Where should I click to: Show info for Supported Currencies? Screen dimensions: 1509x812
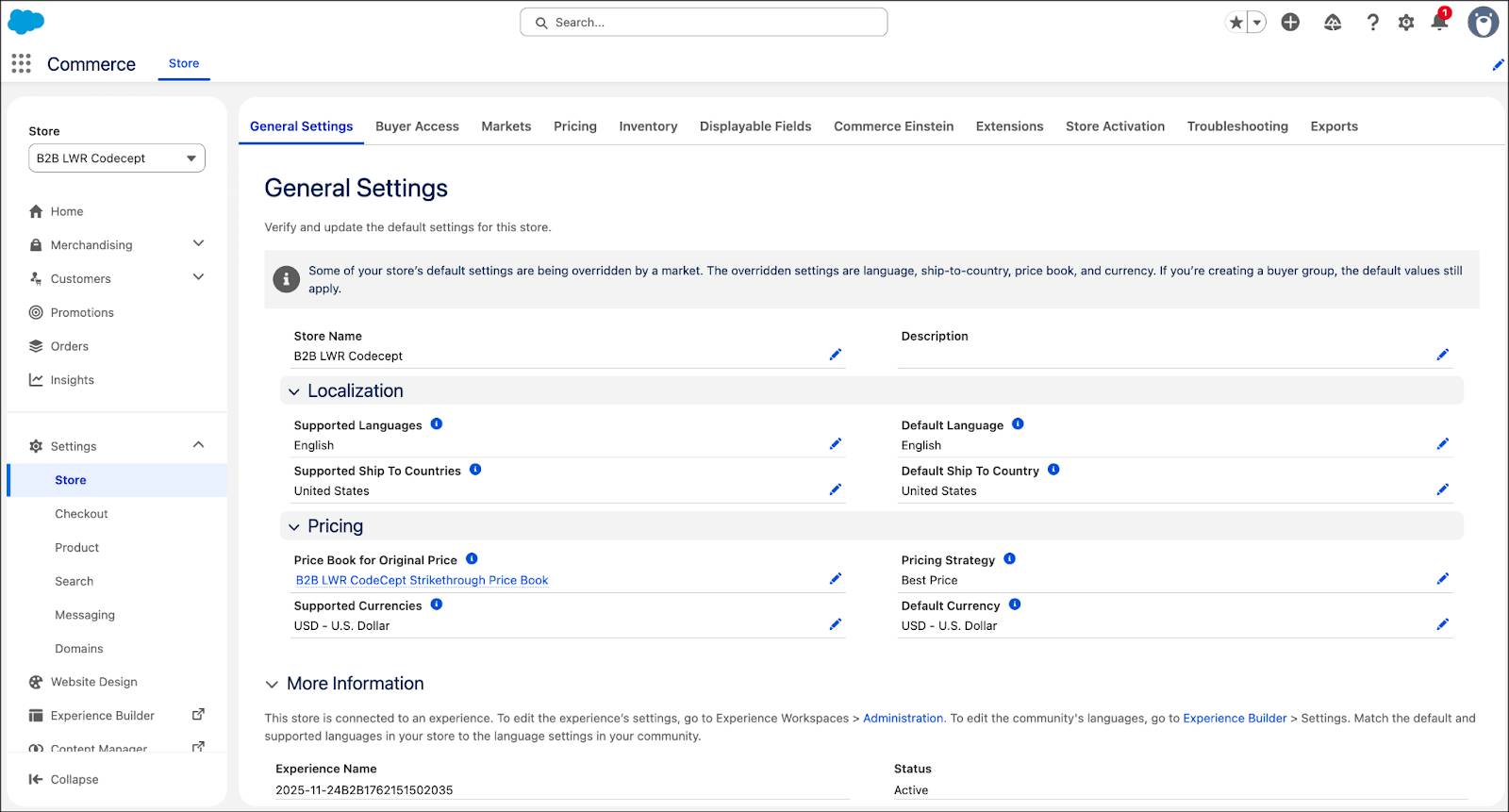(437, 605)
